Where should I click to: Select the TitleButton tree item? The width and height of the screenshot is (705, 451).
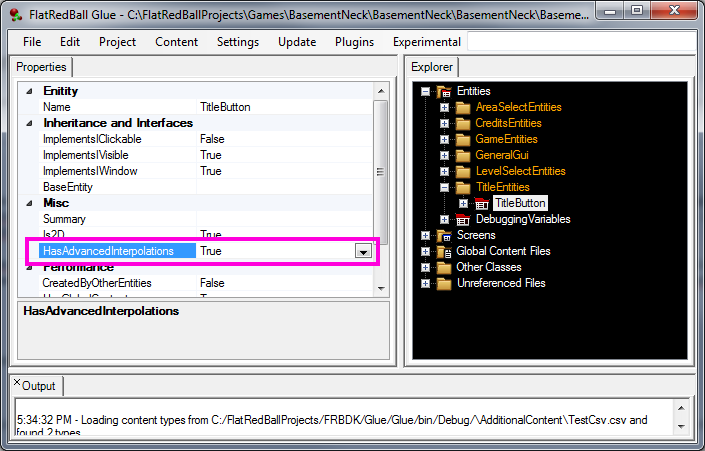(x=520, y=203)
